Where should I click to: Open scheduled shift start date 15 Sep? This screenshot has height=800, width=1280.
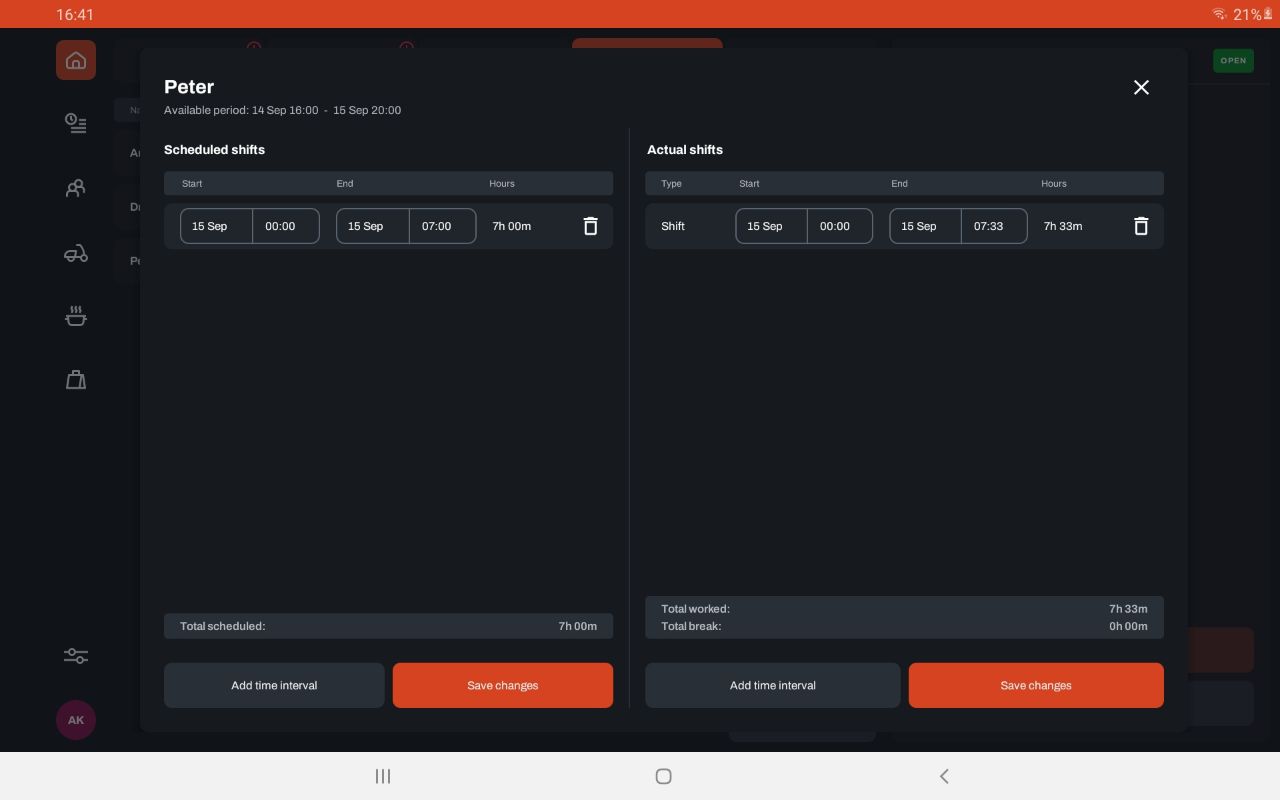click(216, 226)
